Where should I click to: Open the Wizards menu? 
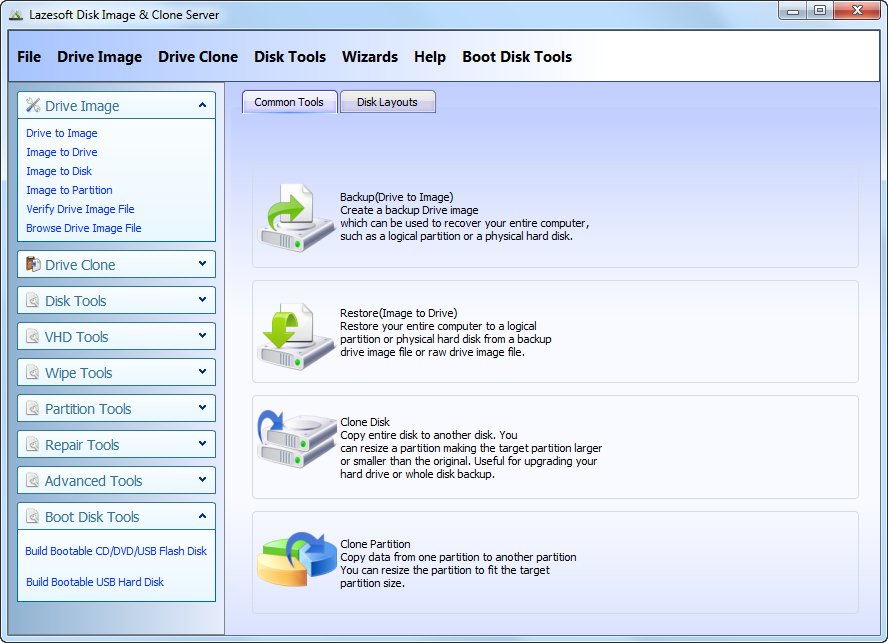pyautogui.click(x=370, y=57)
